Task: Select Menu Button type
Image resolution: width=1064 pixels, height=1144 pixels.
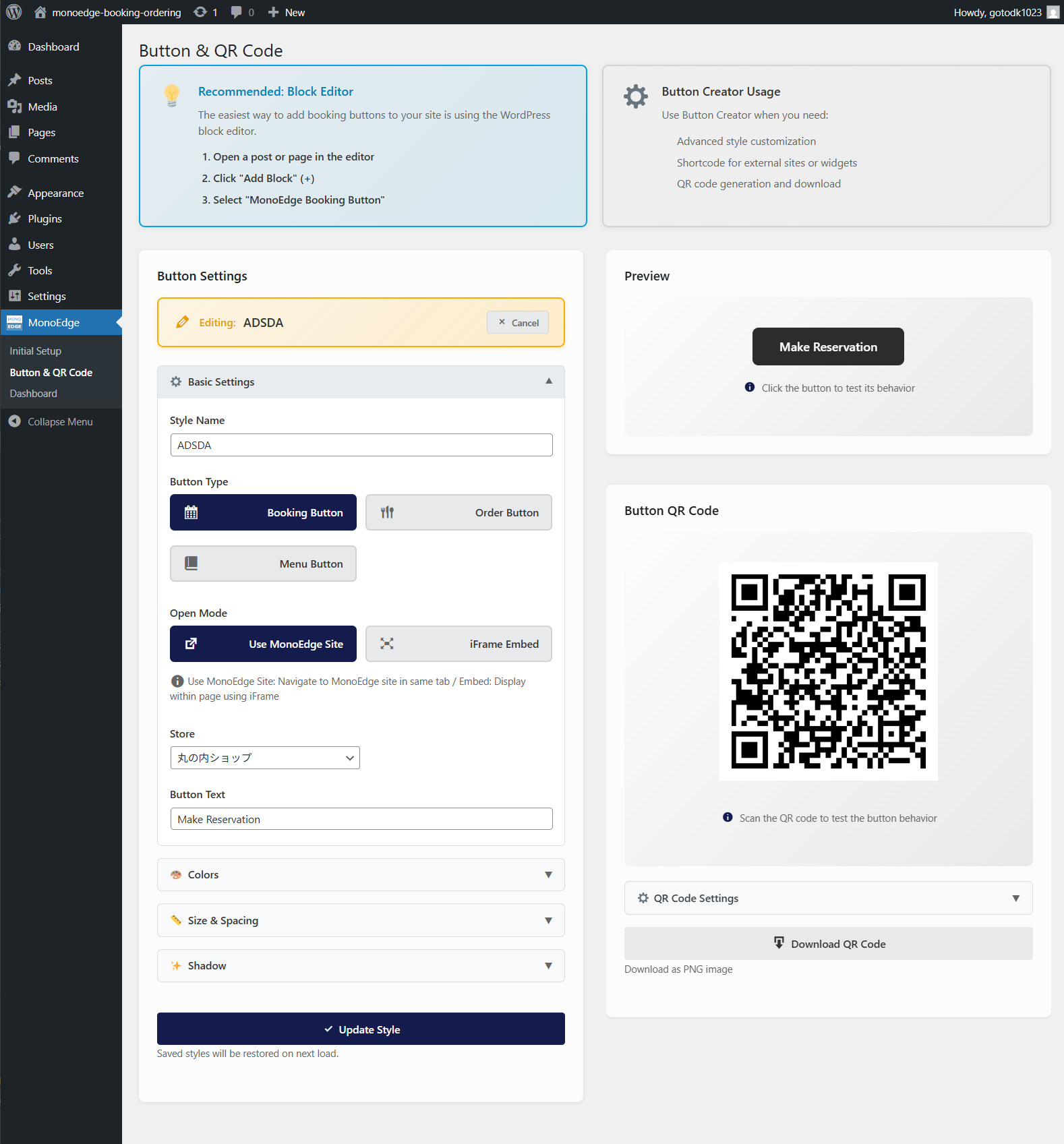Action: pos(263,564)
